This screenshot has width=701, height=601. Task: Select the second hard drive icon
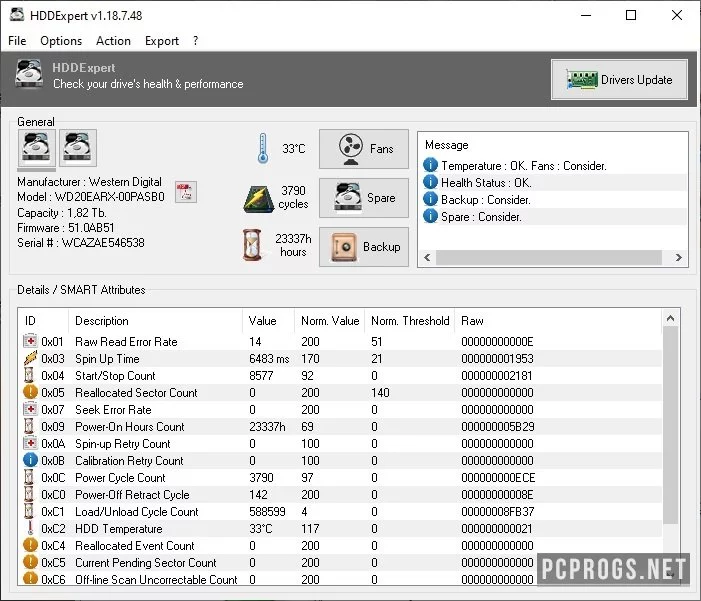[77, 148]
